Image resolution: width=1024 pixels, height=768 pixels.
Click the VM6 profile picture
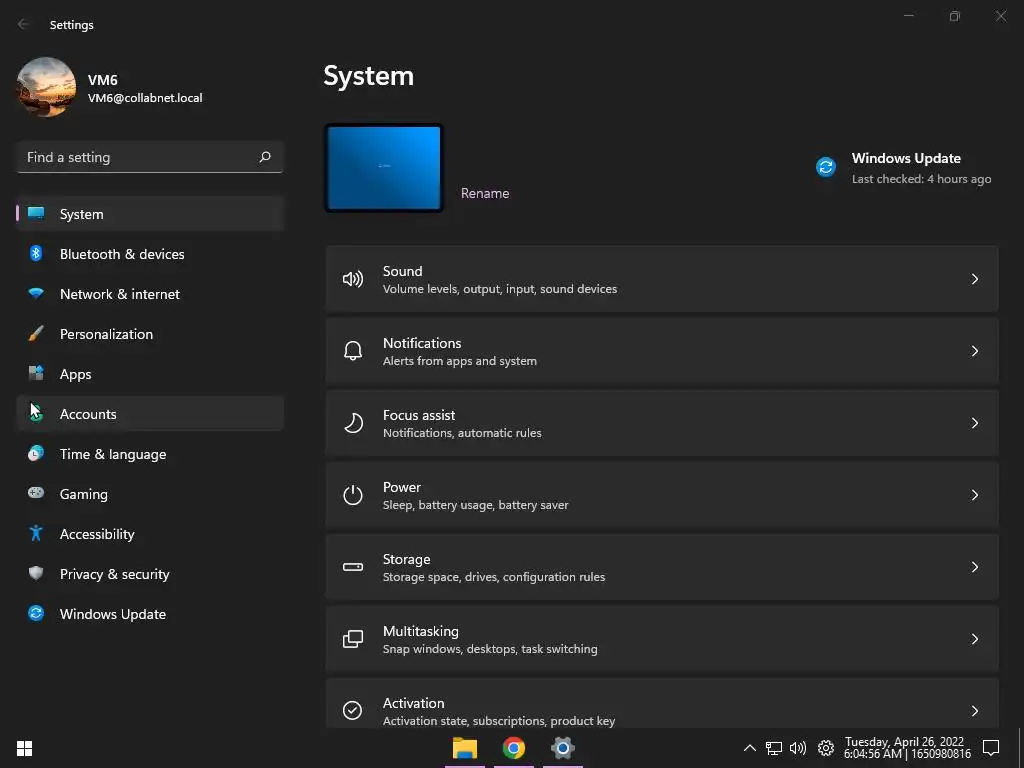tap(46, 87)
